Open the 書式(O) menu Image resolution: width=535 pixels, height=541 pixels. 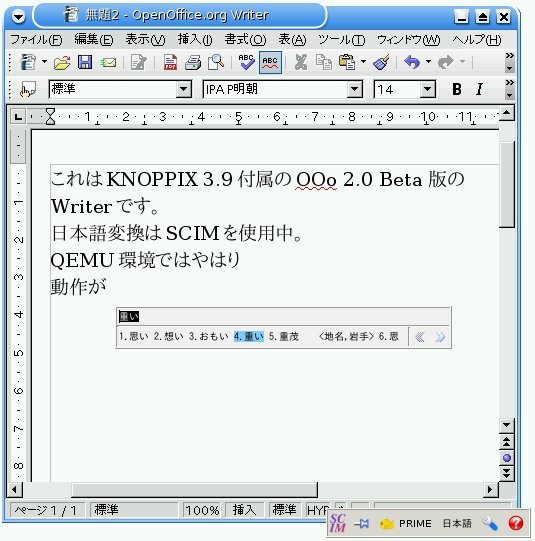pos(245,40)
